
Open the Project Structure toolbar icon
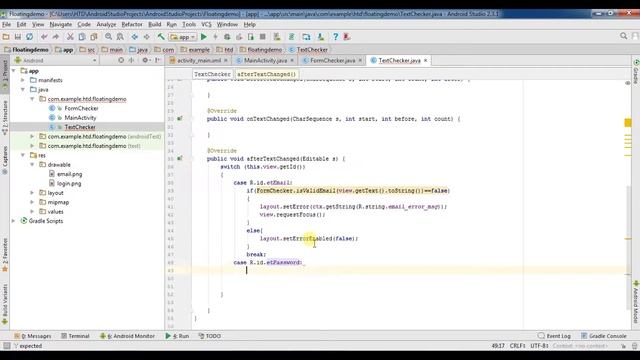[x=306, y=37]
